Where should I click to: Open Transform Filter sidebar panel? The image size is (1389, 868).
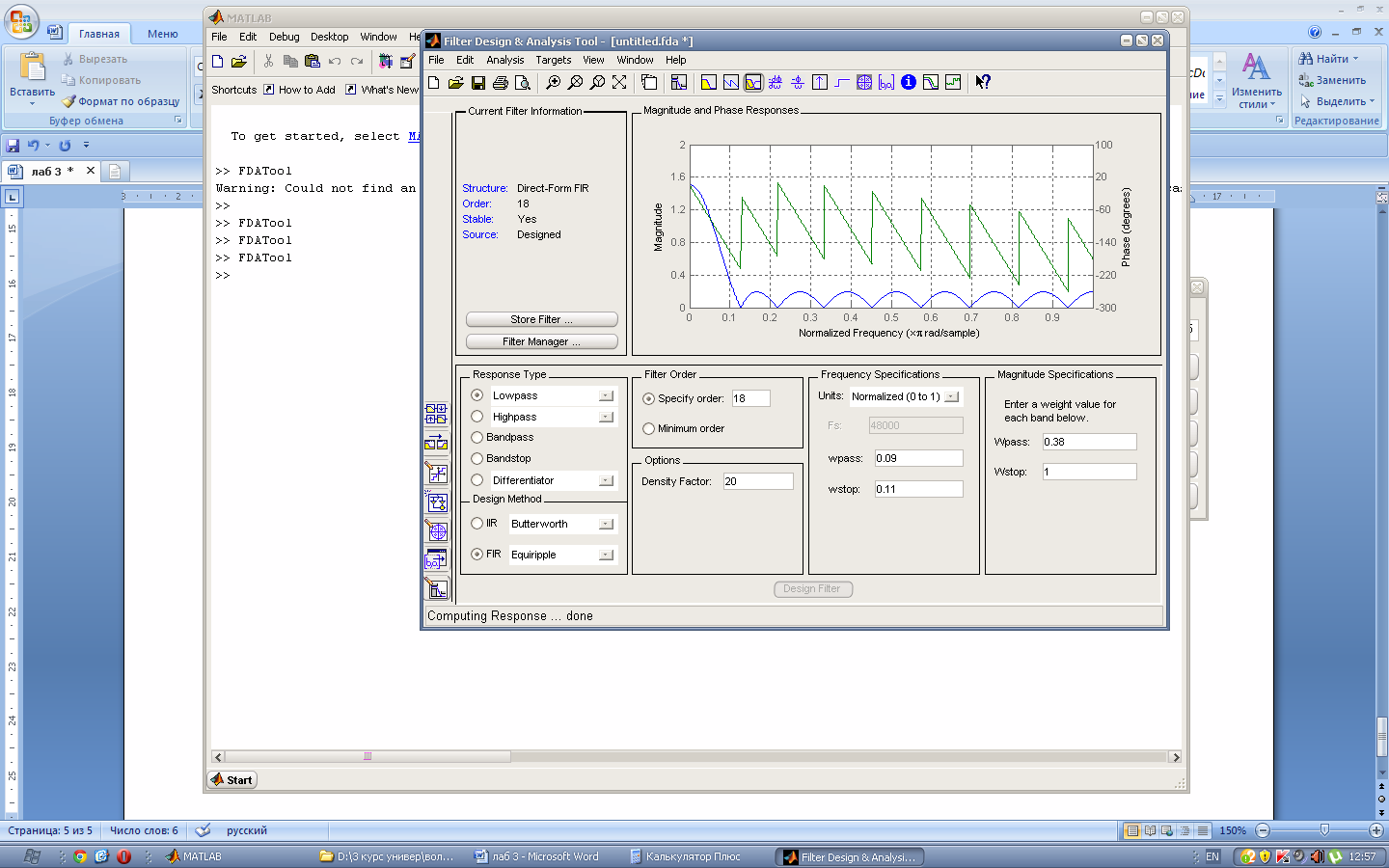pyautogui.click(x=436, y=443)
